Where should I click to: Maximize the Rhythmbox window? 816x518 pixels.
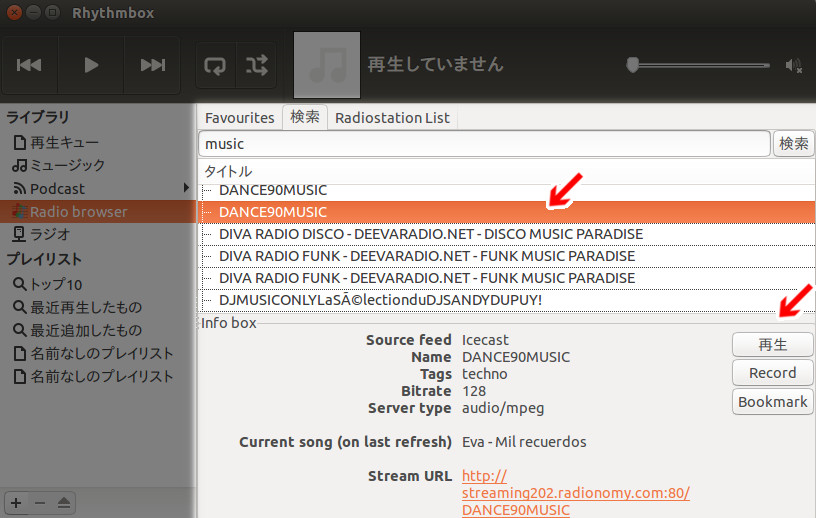[x=53, y=12]
